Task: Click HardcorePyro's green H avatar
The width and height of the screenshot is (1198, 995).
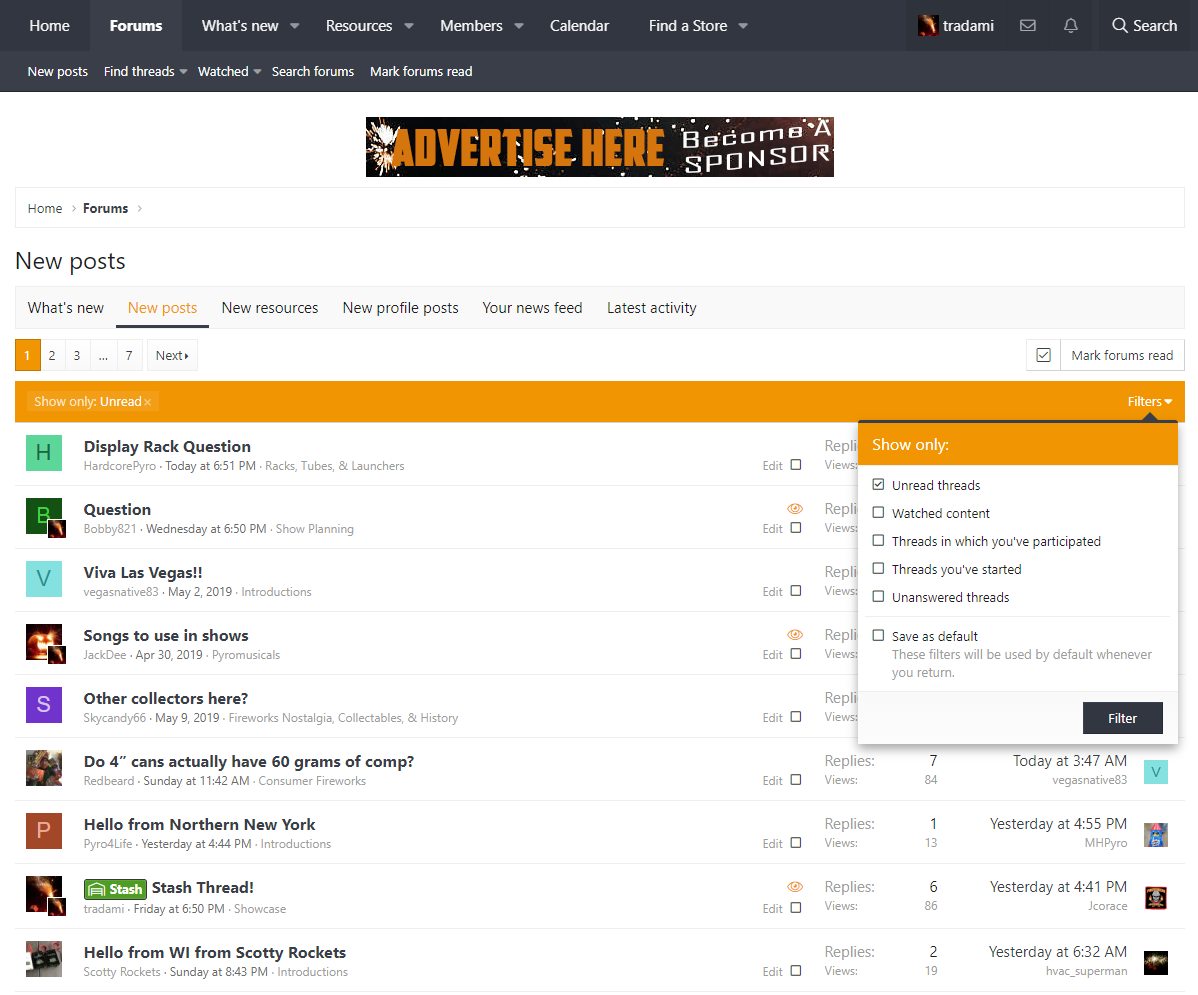Action: pyautogui.click(x=44, y=453)
